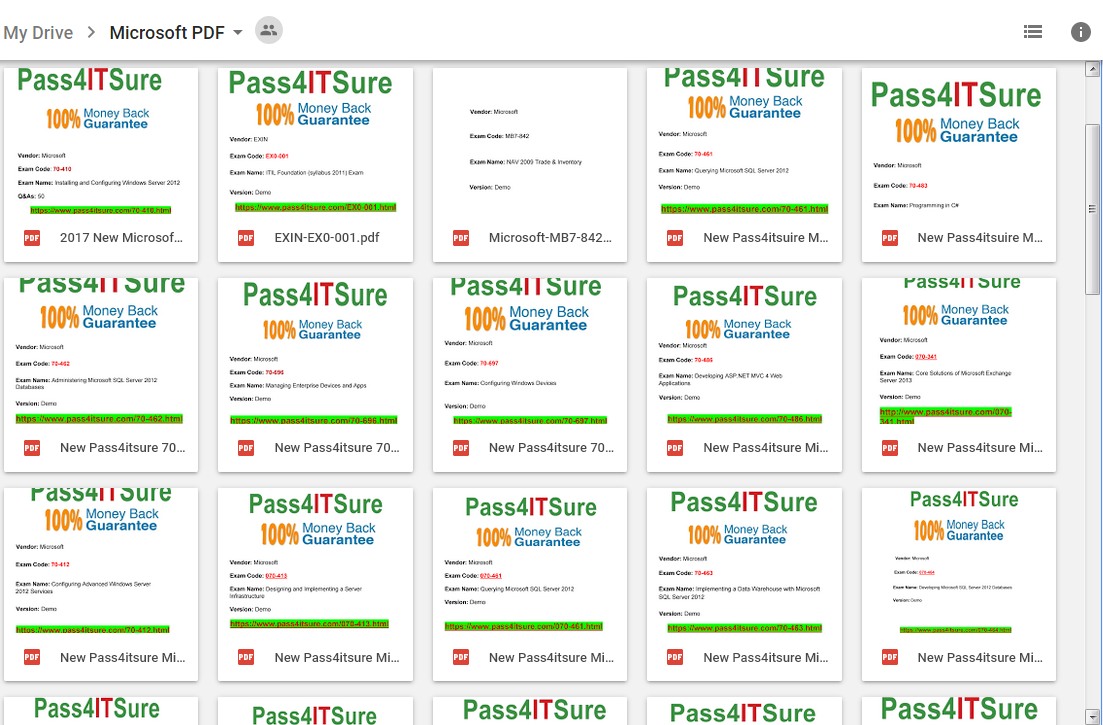Click the vertical scrollbar thumb
This screenshot has height=725, width=1103.
1092,209
